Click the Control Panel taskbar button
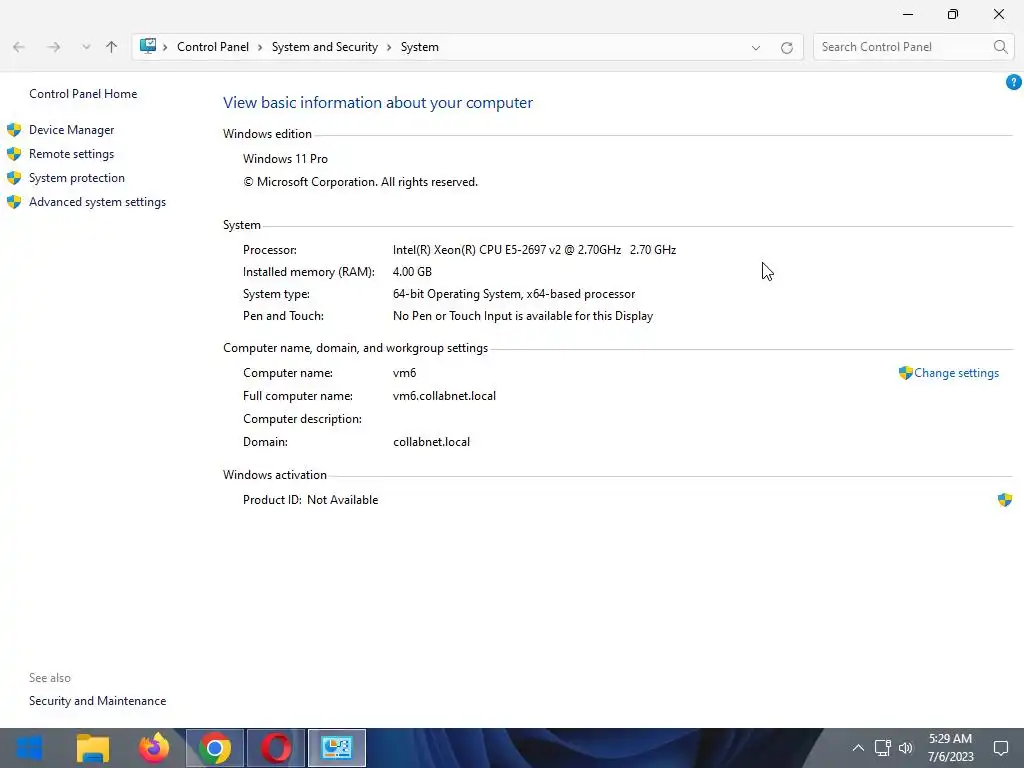This screenshot has height=768, width=1024. point(337,748)
